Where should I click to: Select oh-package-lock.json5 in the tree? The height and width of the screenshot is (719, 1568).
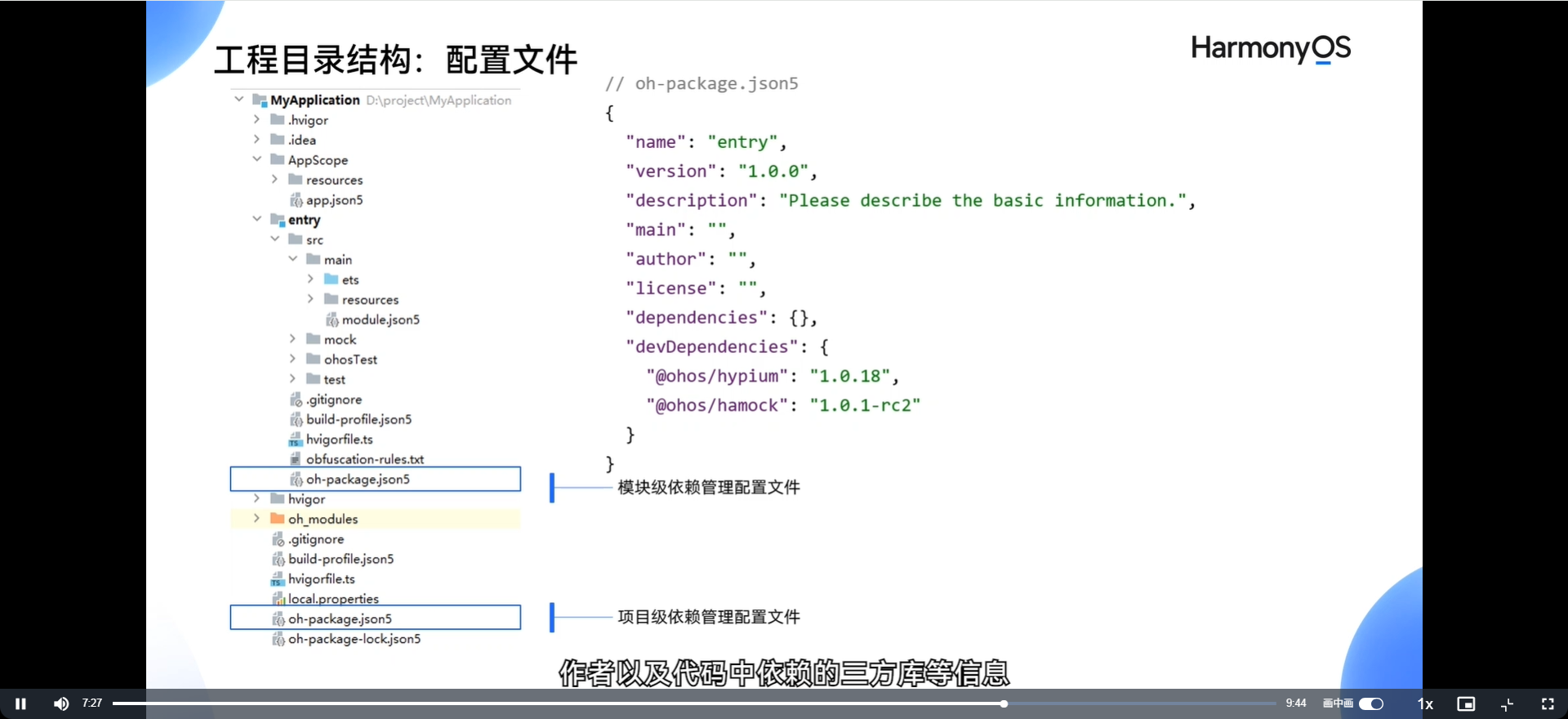point(354,639)
